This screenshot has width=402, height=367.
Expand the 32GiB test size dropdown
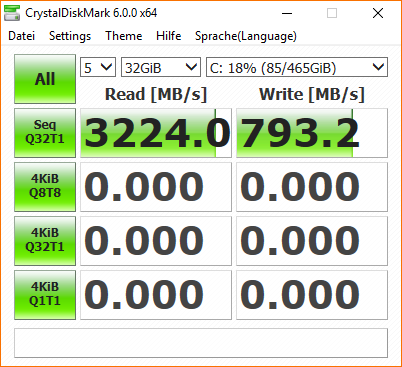coord(161,67)
